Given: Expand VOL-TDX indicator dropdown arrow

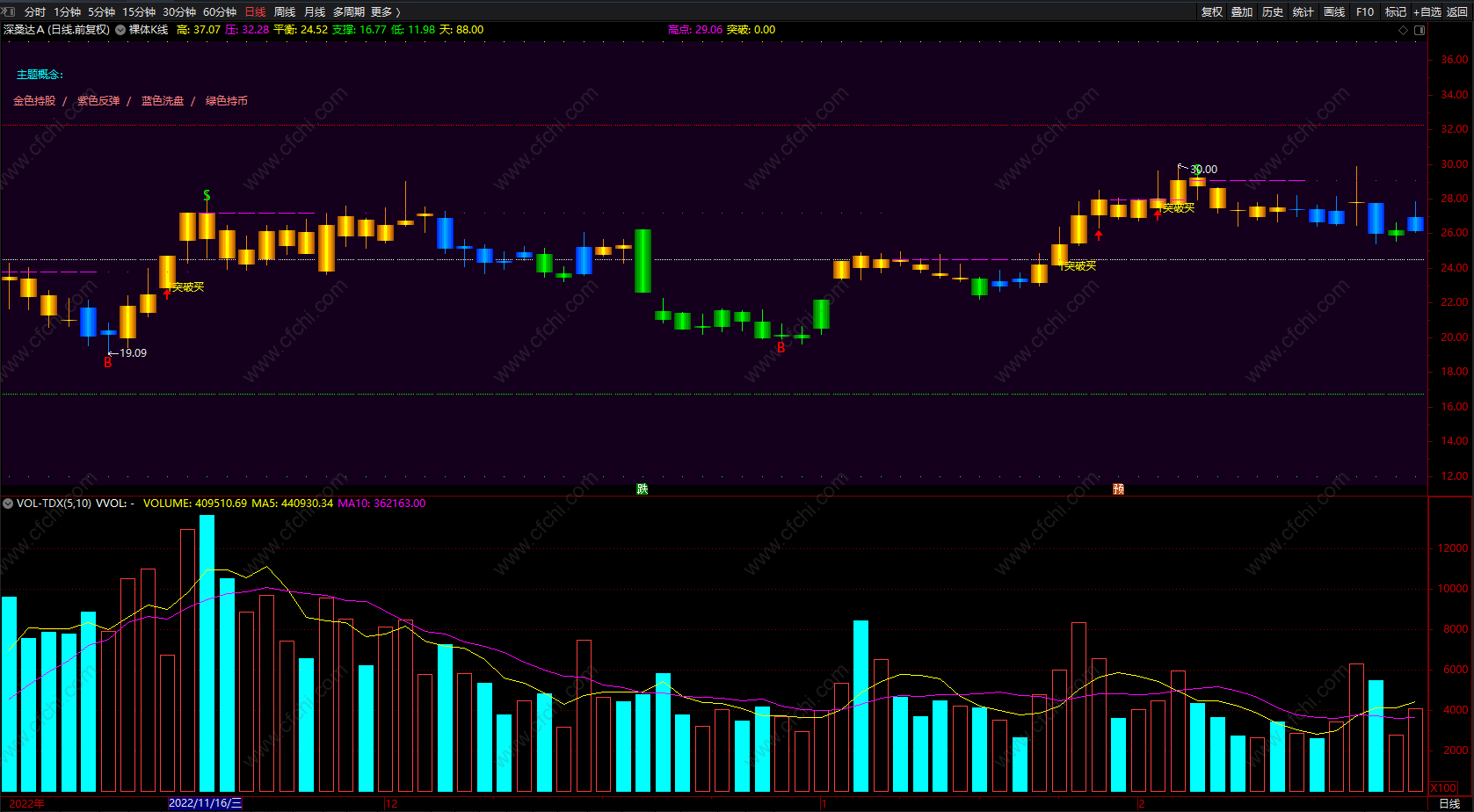Looking at the screenshot, I should (8, 504).
